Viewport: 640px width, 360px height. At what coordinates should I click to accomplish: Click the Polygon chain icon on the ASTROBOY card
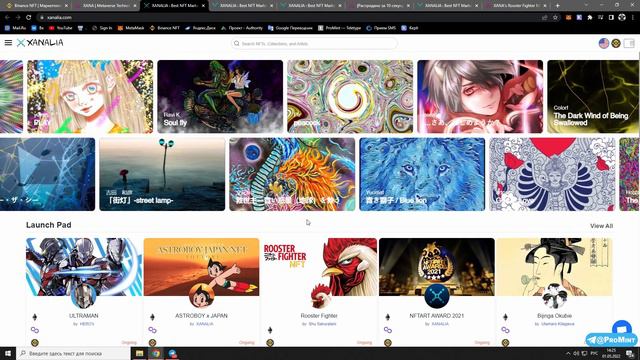point(152,330)
